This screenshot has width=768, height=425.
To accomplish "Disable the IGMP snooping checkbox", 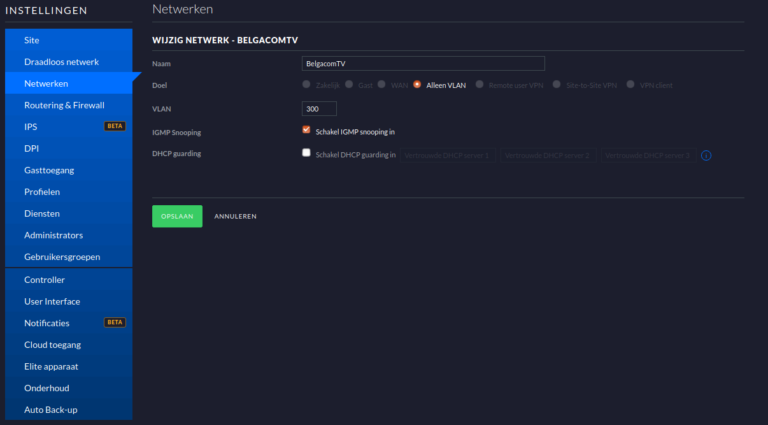I will tap(306, 130).
